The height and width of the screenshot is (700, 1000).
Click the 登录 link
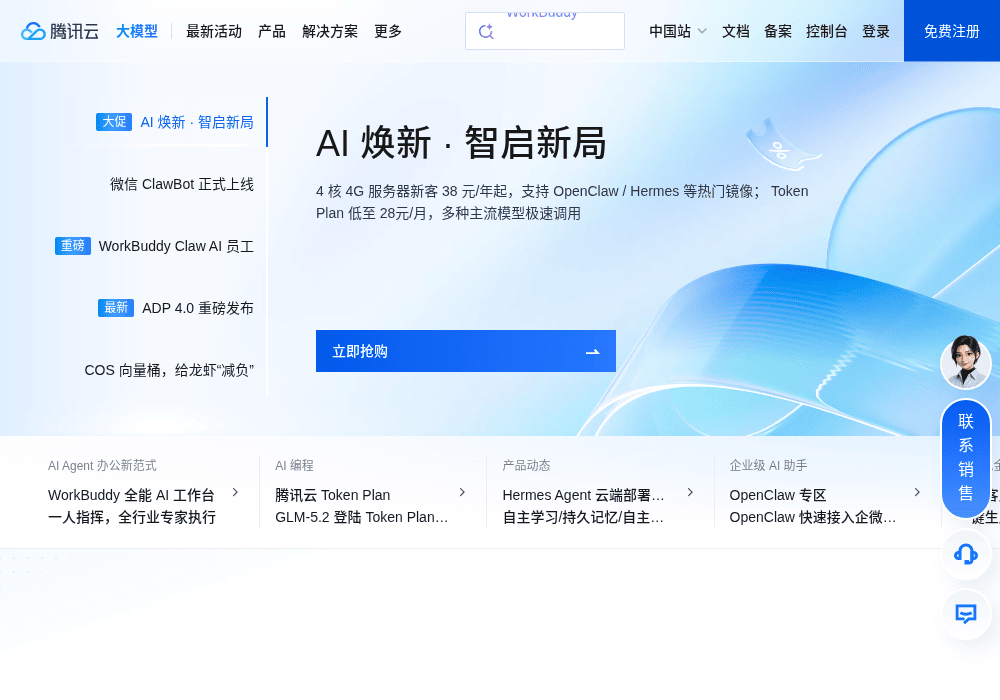pyautogui.click(x=876, y=31)
